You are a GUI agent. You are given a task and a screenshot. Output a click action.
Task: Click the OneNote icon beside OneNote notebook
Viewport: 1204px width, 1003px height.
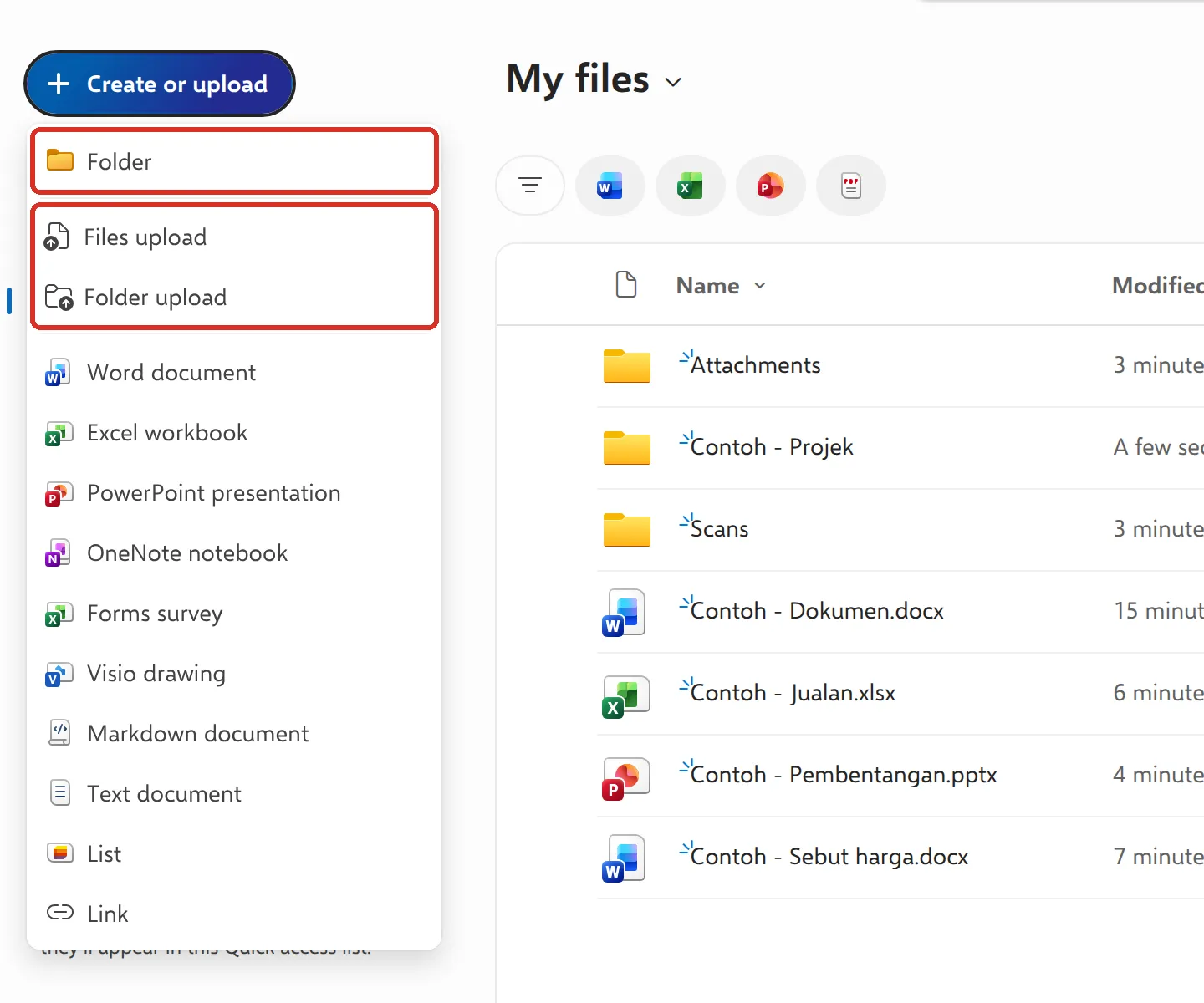58,553
